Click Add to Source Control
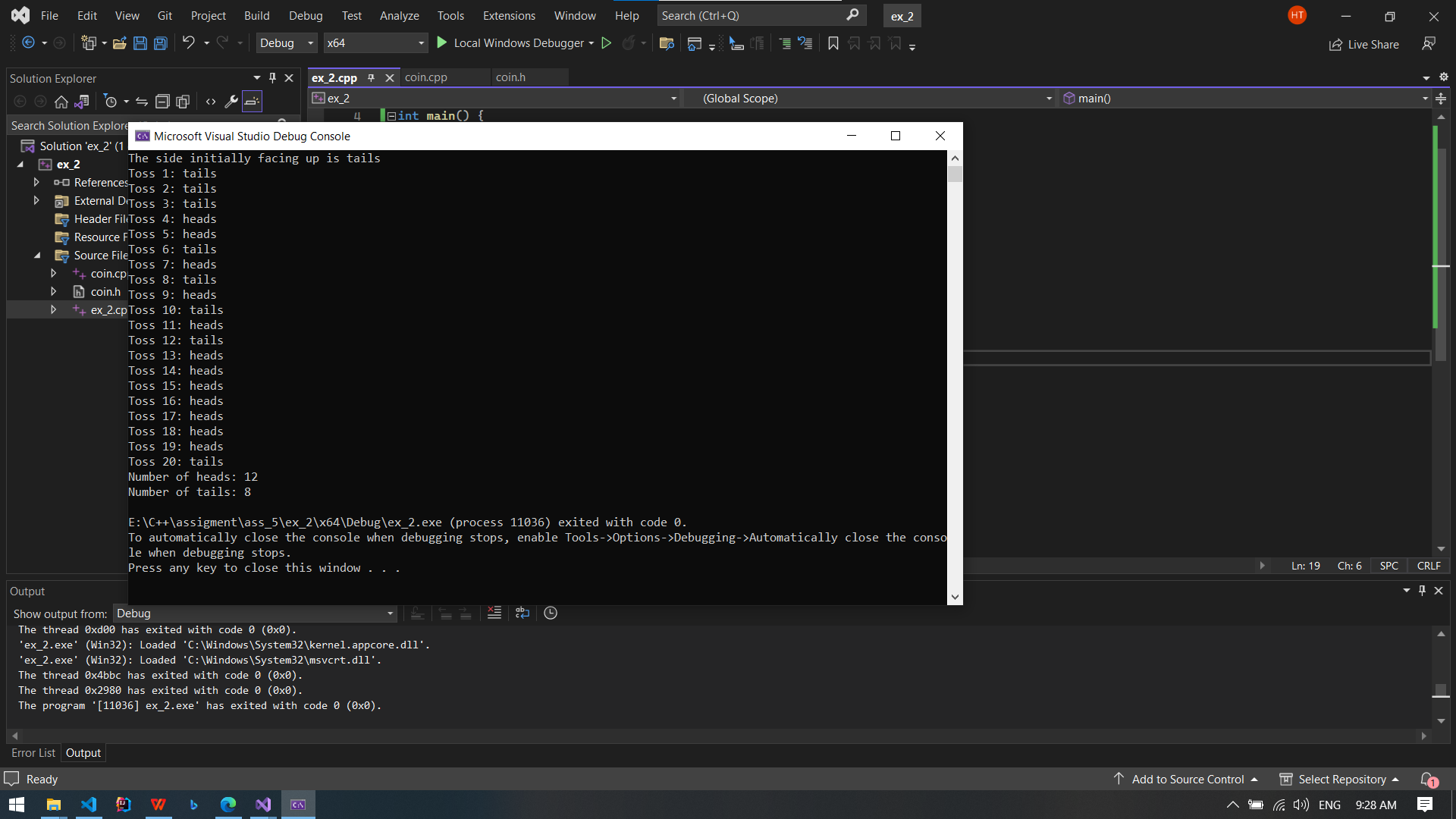Image resolution: width=1456 pixels, height=819 pixels. [1187, 779]
